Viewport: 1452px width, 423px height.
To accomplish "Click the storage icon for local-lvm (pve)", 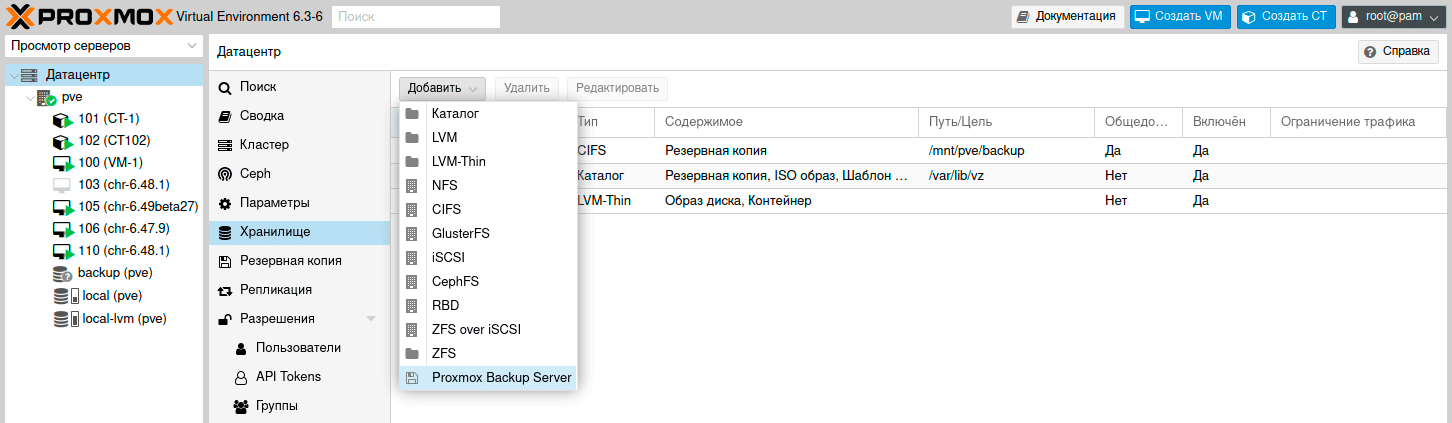I will click(x=64, y=319).
